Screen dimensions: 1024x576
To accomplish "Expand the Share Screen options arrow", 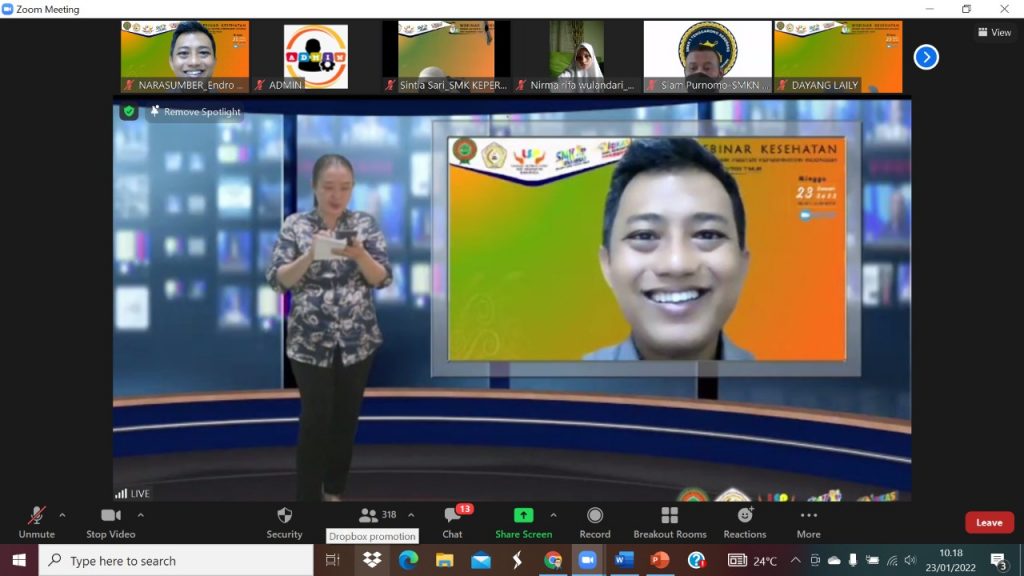I will [x=553, y=516].
